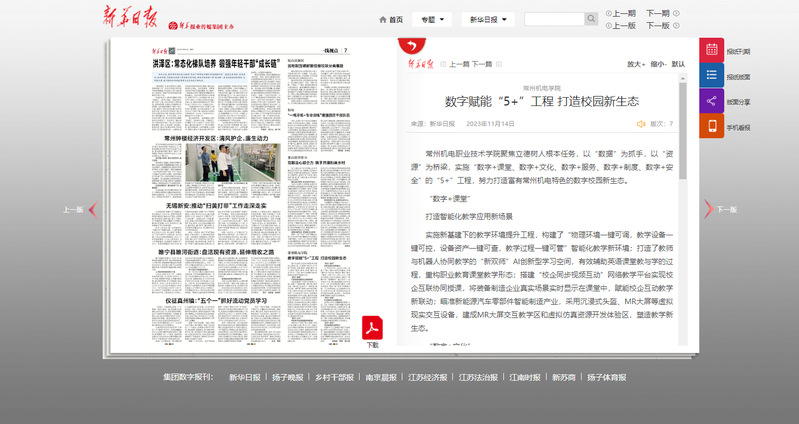Open the red calendar 报纸日期 icon
This screenshot has height=424, width=799.
tap(711, 50)
